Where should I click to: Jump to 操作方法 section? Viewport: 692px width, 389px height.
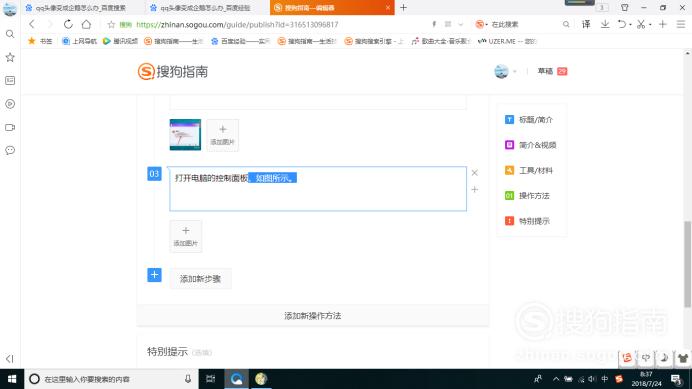(527, 196)
